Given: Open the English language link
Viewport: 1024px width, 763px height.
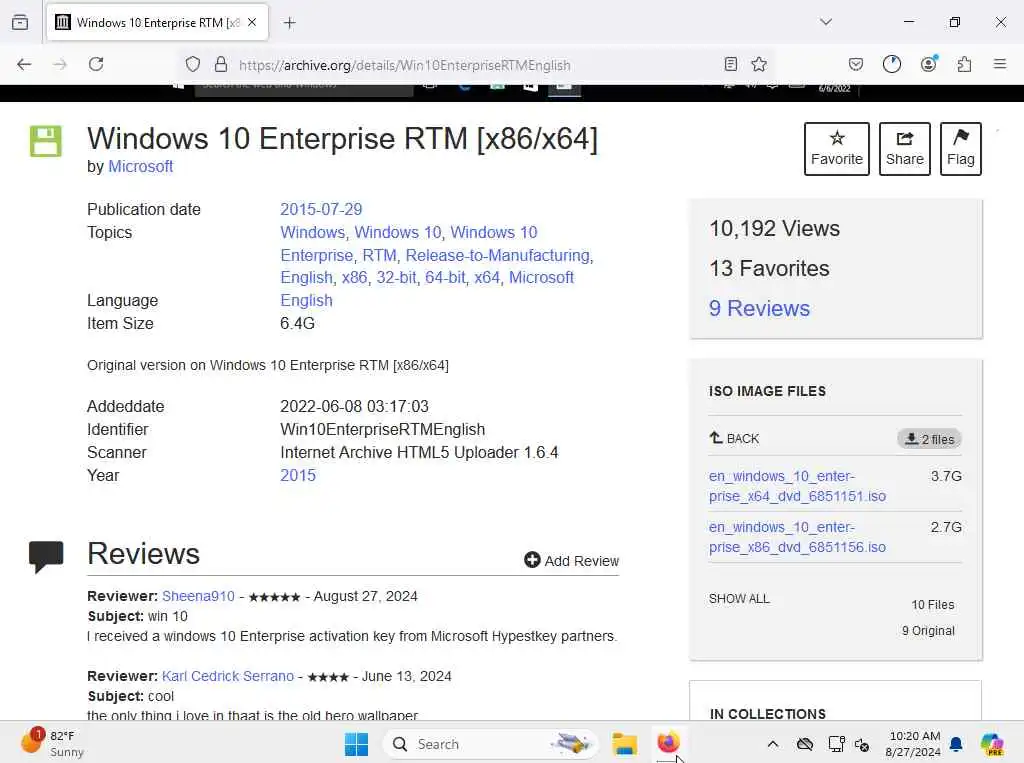Looking at the screenshot, I should tap(306, 300).
